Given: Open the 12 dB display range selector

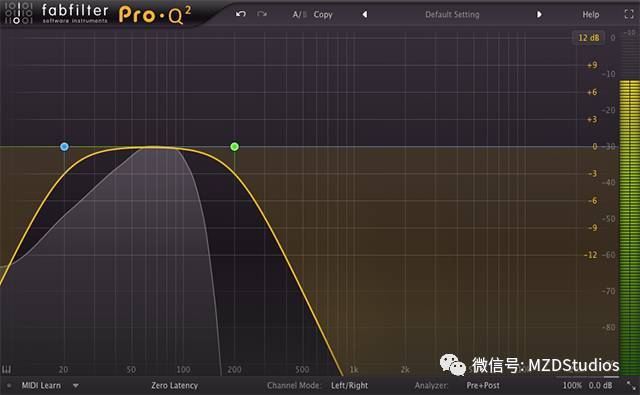Looking at the screenshot, I should point(589,38).
